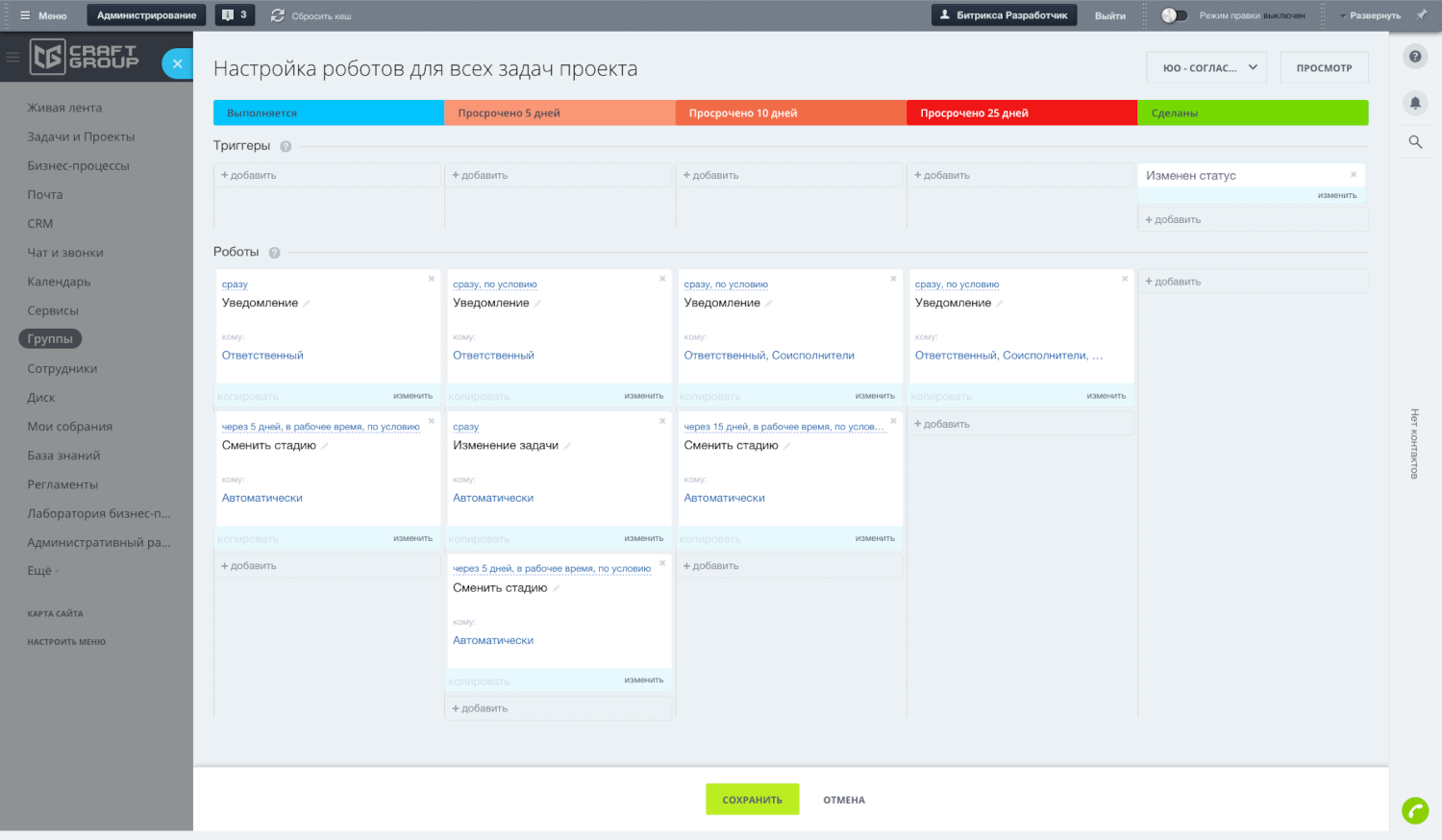This screenshot has height=840, width=1442.
Task: Open the Меню hamburger menu
Action: click(x=43, y=15)
